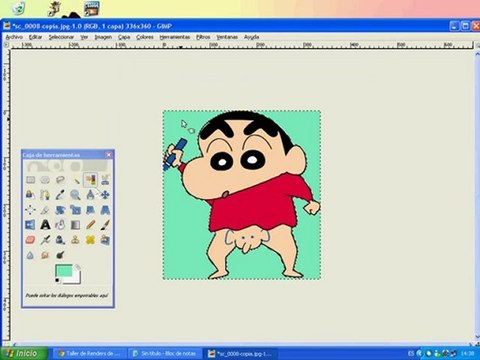Open the Ver menu
This screenshot has height=360, width=480.
(84, 37)
